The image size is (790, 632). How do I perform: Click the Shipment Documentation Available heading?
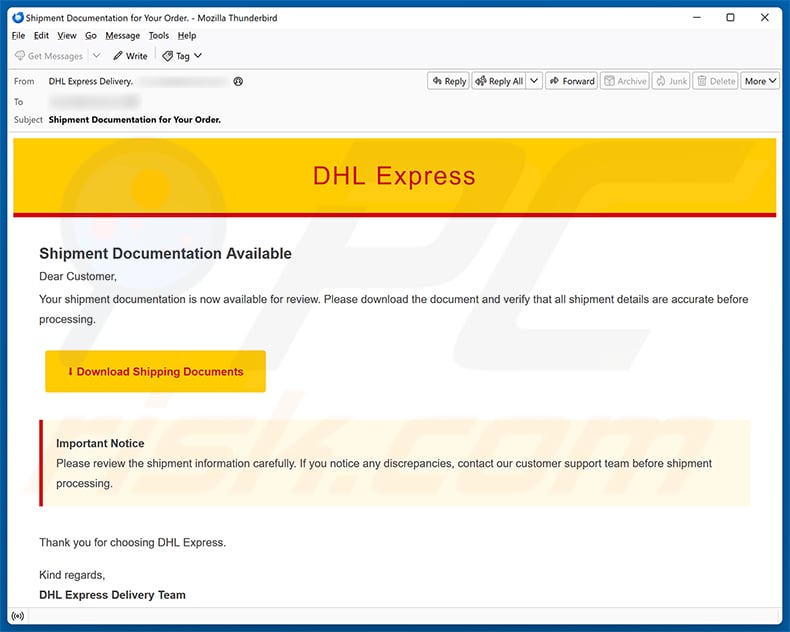165,254
